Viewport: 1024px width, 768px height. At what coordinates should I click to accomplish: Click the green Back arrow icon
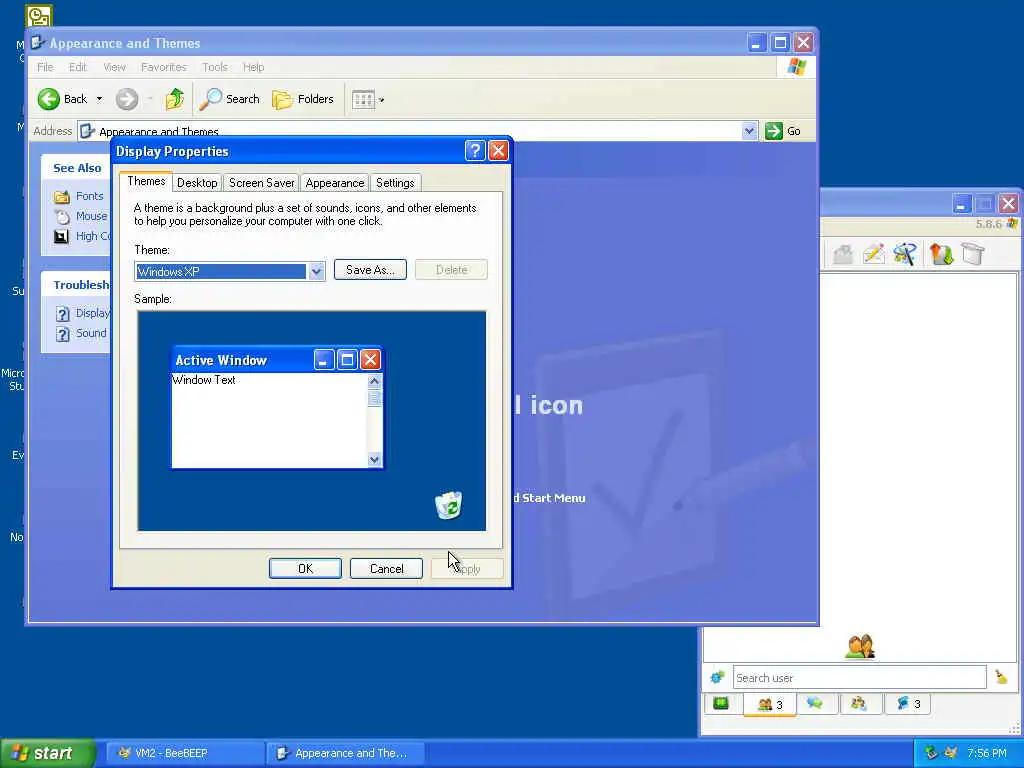48,99
